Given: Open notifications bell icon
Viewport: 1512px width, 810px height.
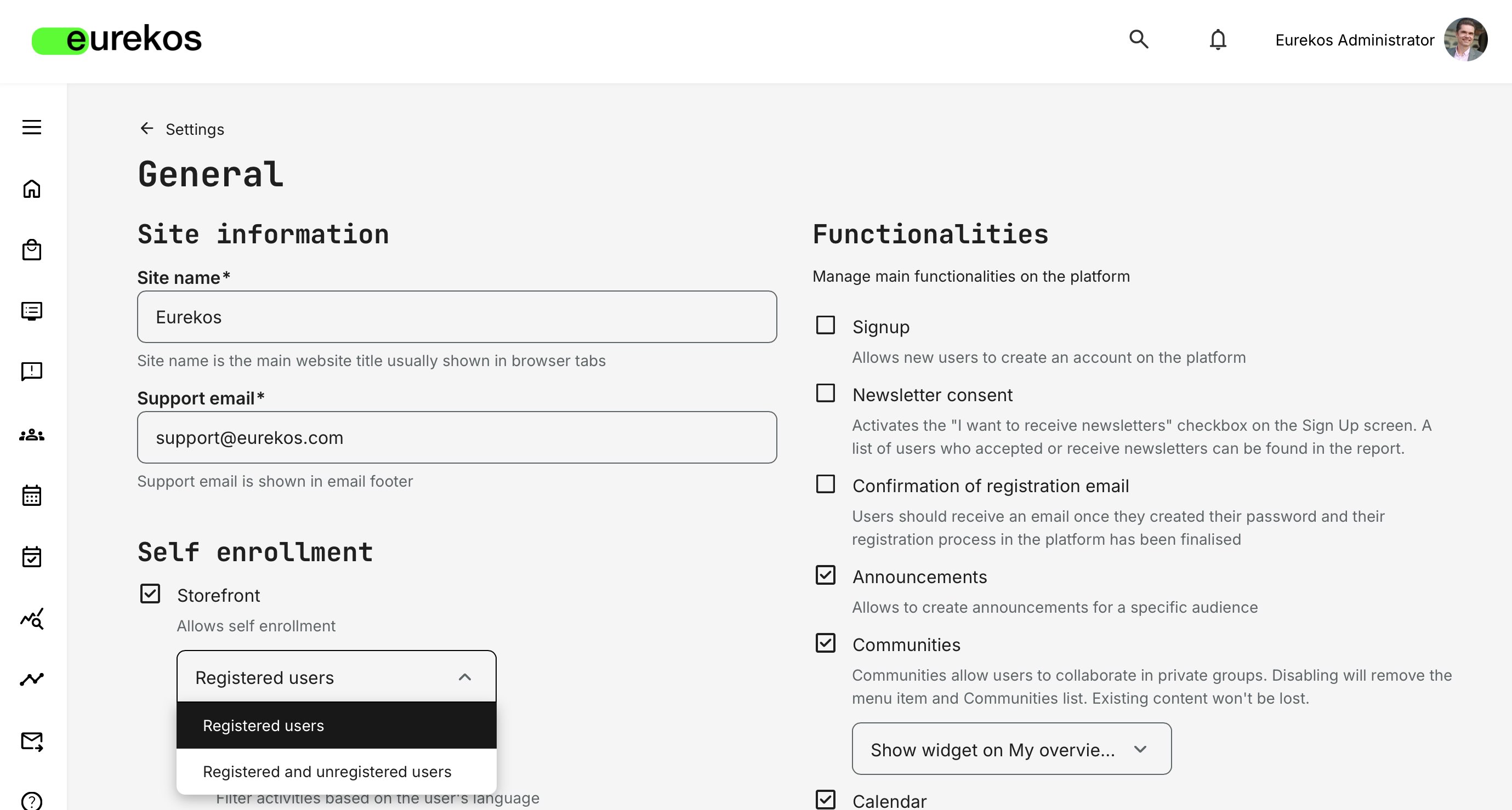Looking at the screenshot, I should tap(1218, 39).
